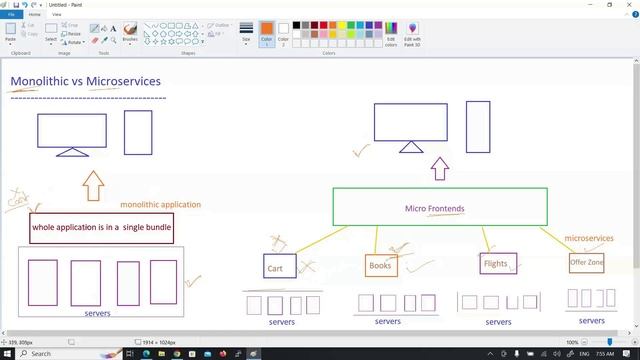
Task: Click the horizontal canvas scrollbar
Action: pyautogui.click(x=313, y=333)
